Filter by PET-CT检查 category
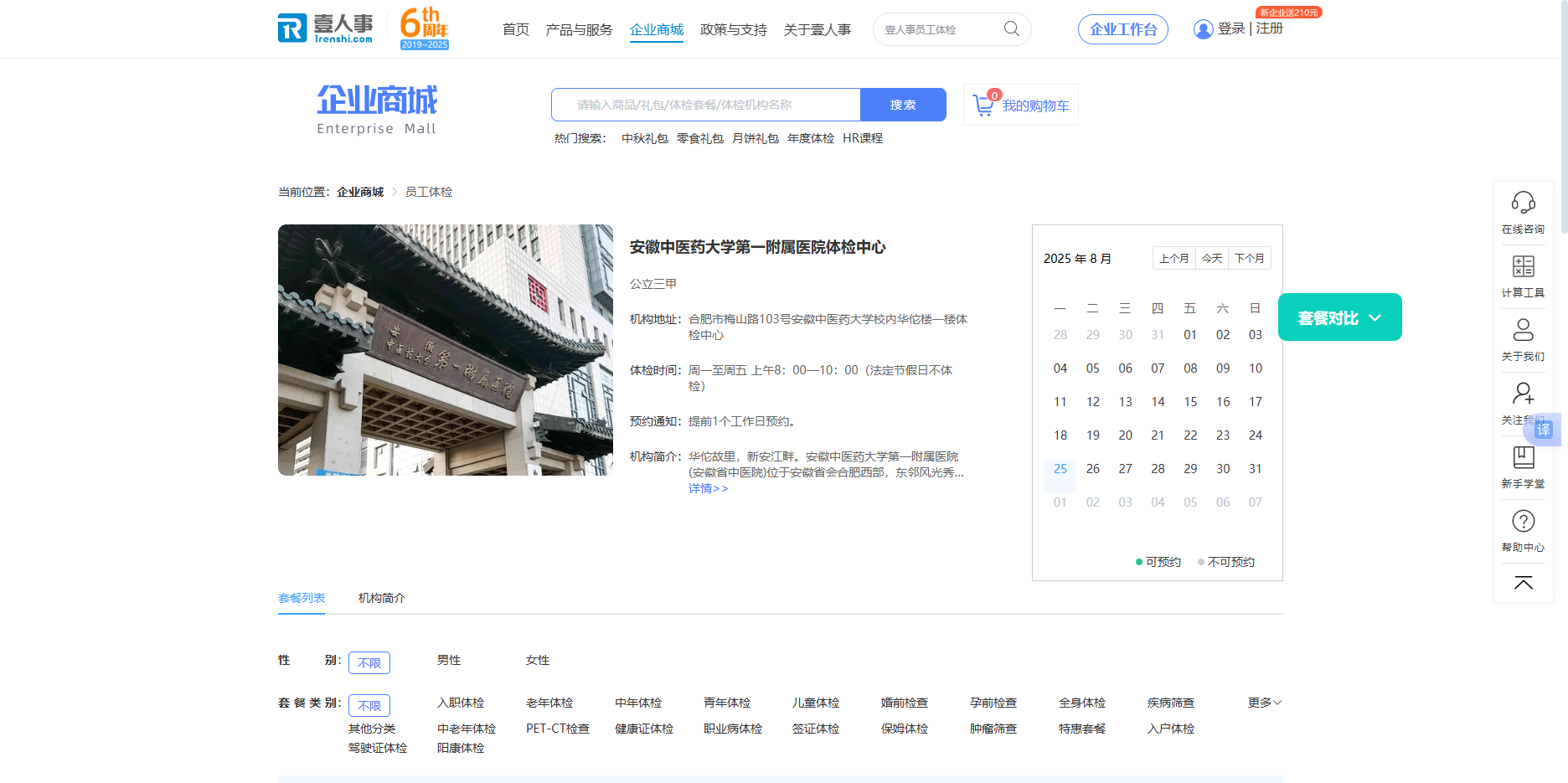 (558, 729)
